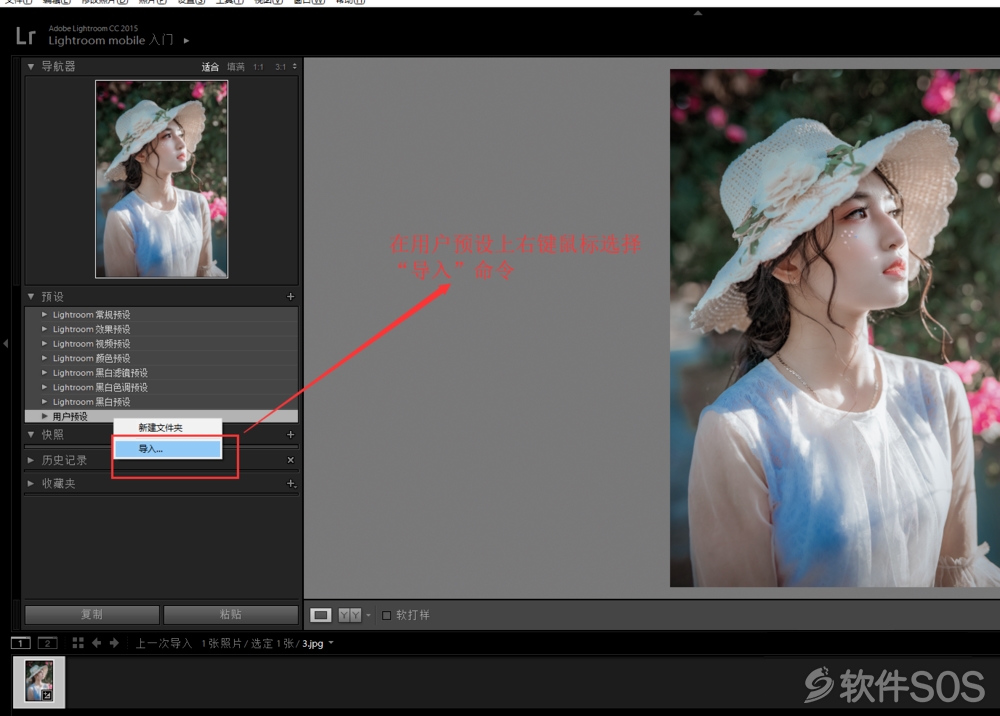Expand Lightroom 常规预设 folder
Screen dimensions: 1000x716
45,314
